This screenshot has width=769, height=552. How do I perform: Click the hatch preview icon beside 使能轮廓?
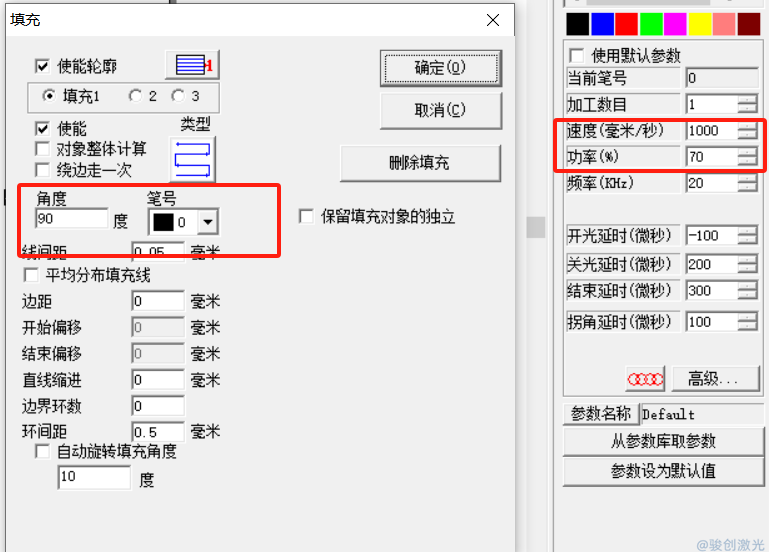coord(192,65)
